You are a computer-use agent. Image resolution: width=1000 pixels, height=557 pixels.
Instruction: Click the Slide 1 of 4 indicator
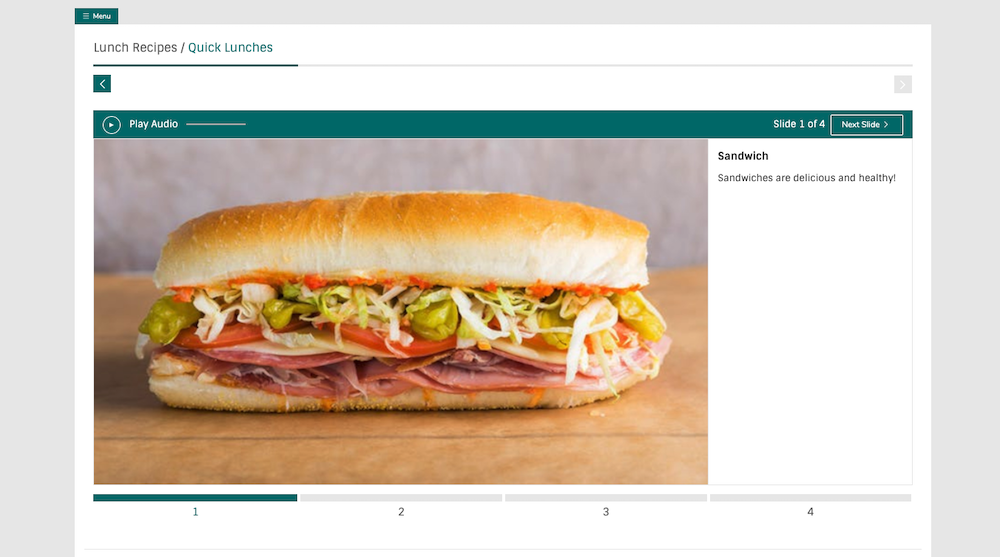coord(798,124)
